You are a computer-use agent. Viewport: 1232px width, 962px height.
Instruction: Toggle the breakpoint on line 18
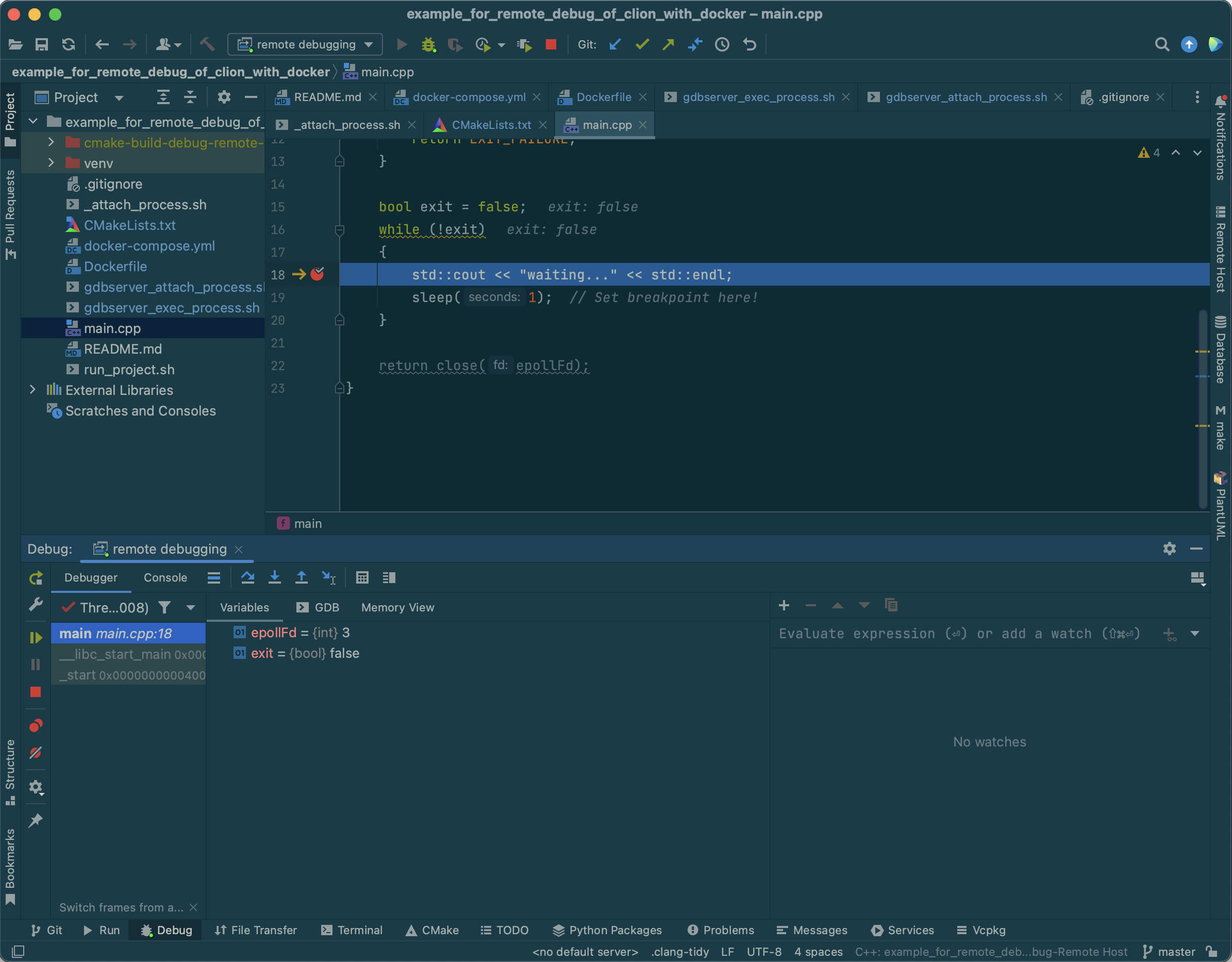click(317, 274)
